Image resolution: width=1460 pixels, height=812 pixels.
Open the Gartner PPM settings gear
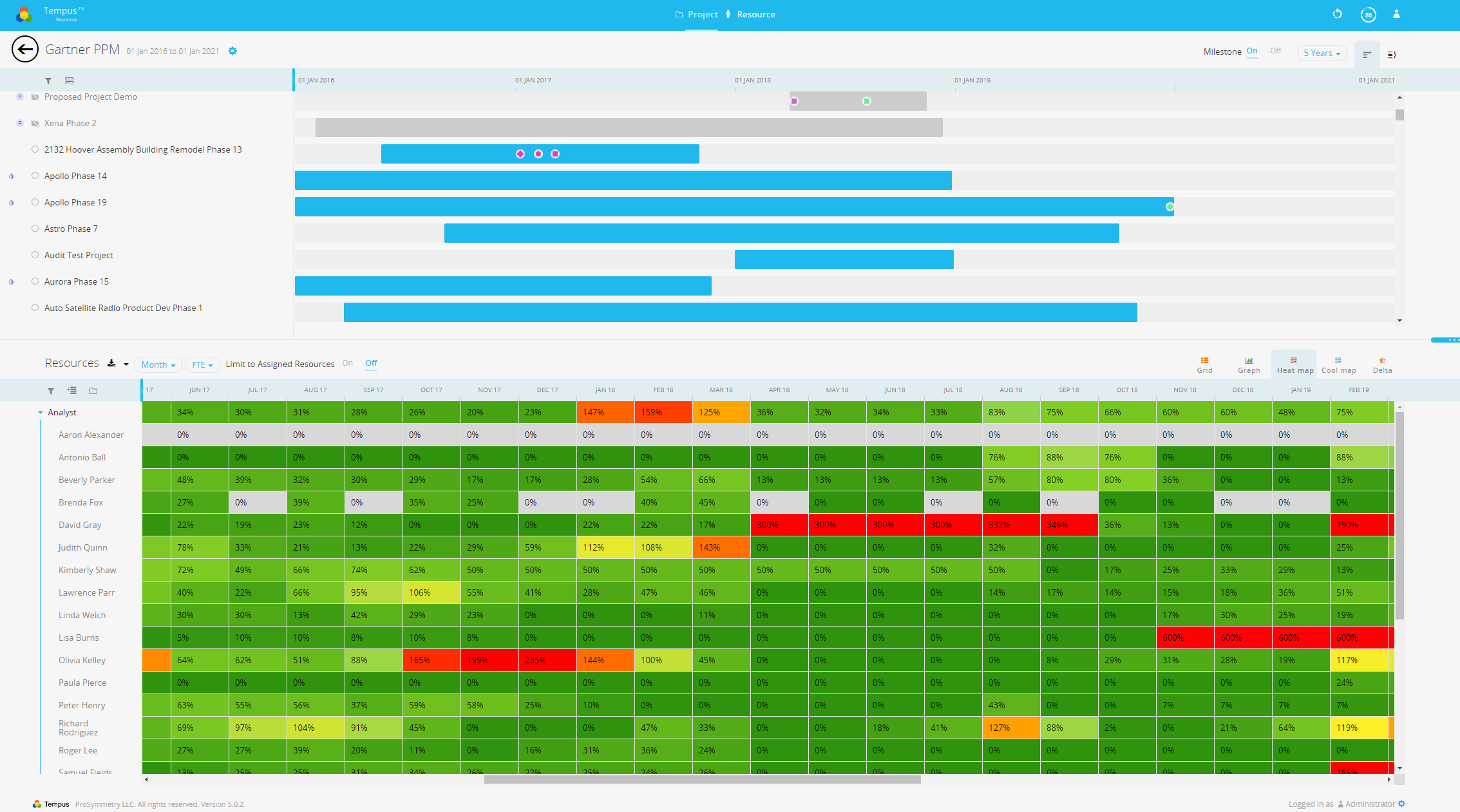tap(232, 51)
